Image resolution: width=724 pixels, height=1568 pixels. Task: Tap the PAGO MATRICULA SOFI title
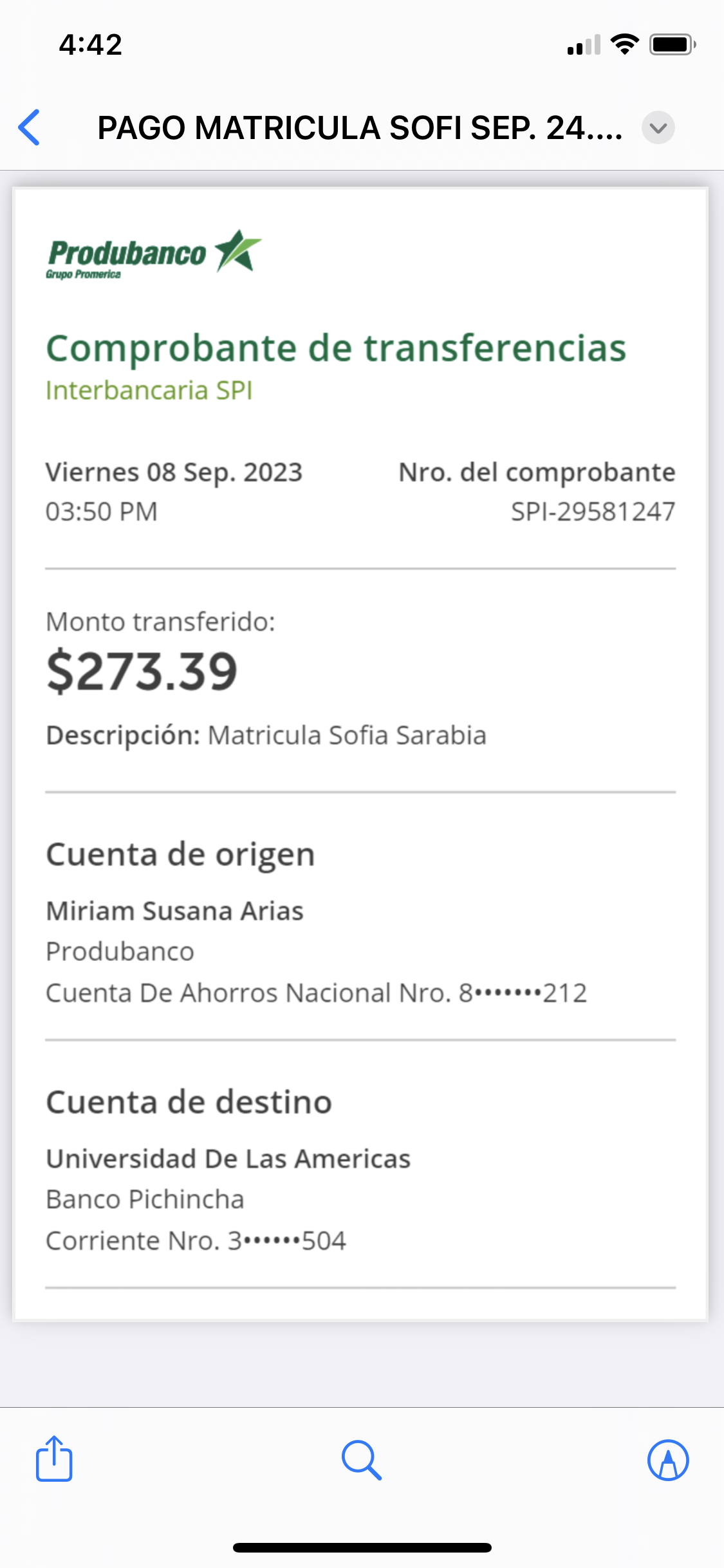[x=359, y=127]
